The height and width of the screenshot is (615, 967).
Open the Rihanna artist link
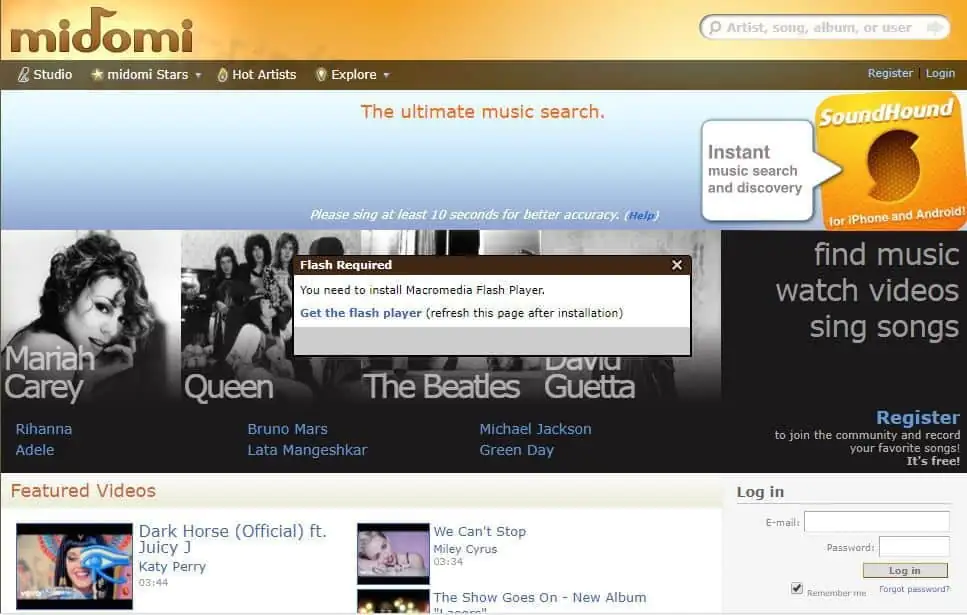[44, 429]
